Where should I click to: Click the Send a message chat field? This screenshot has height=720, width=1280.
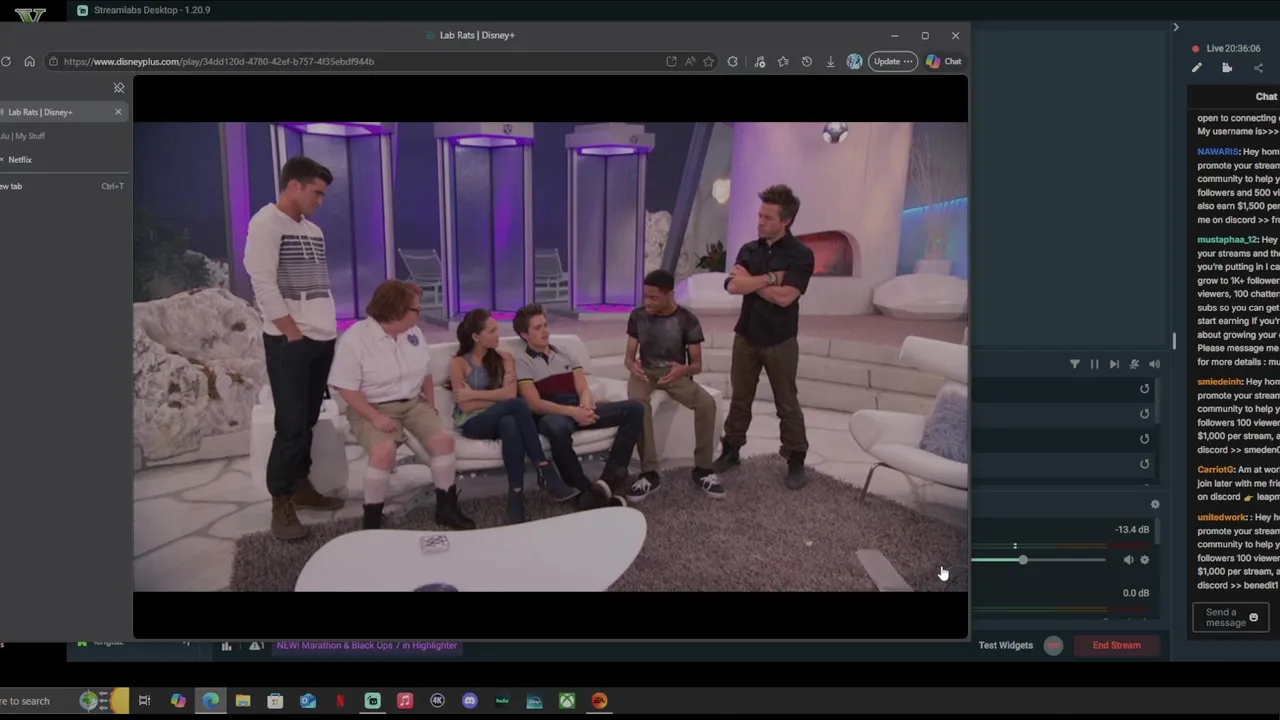coord(1230,619)
